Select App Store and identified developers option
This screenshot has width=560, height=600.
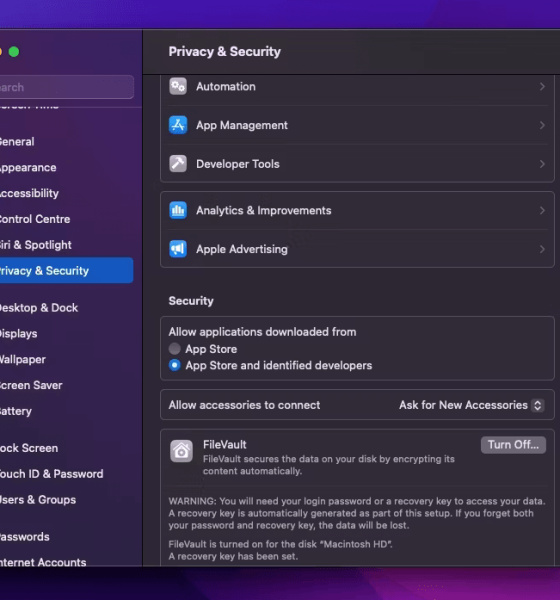[175, 365]
